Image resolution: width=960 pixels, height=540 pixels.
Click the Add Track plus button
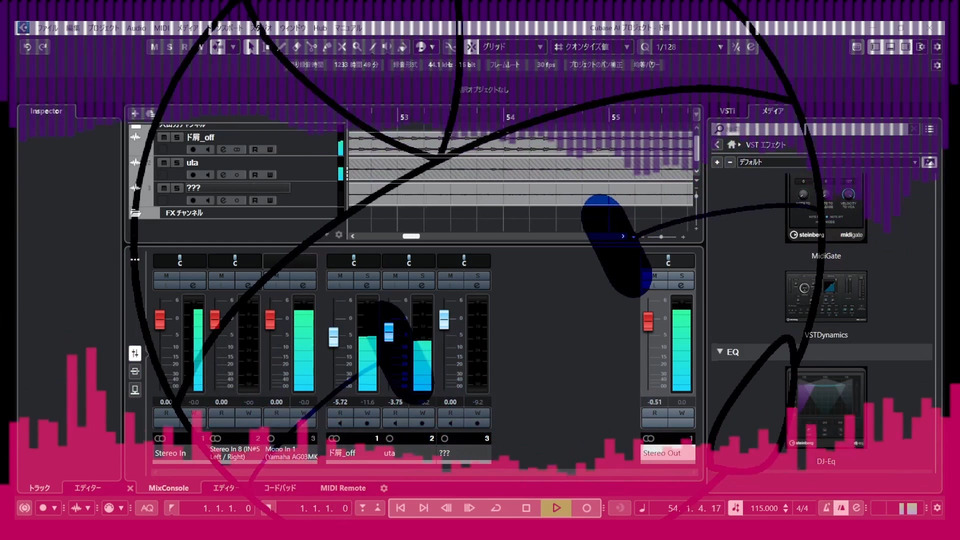pos(135,114)
